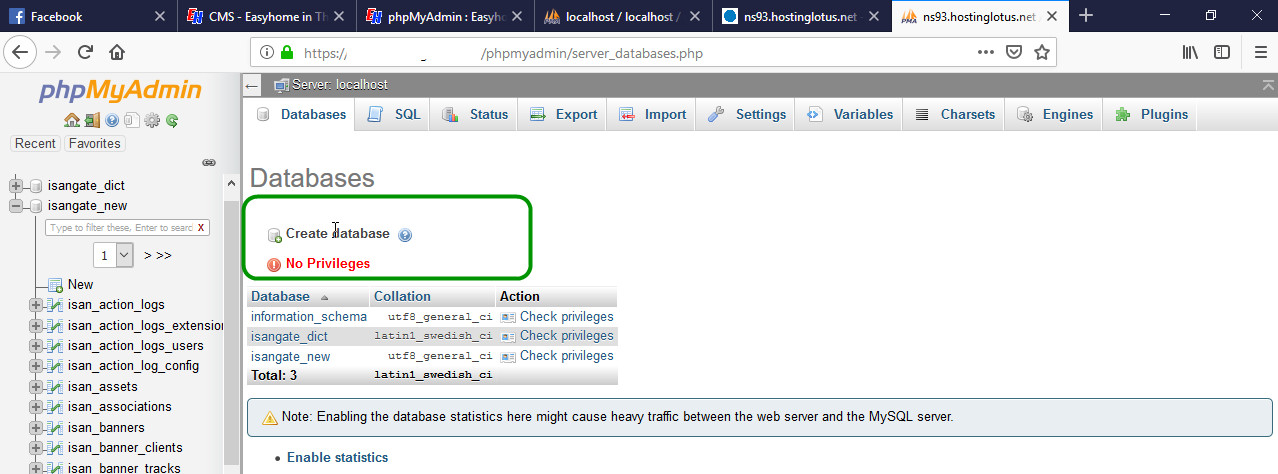1278x474 pixels.
Task: Open the page number dropdown in sidebar
Action: pos(113,256)
